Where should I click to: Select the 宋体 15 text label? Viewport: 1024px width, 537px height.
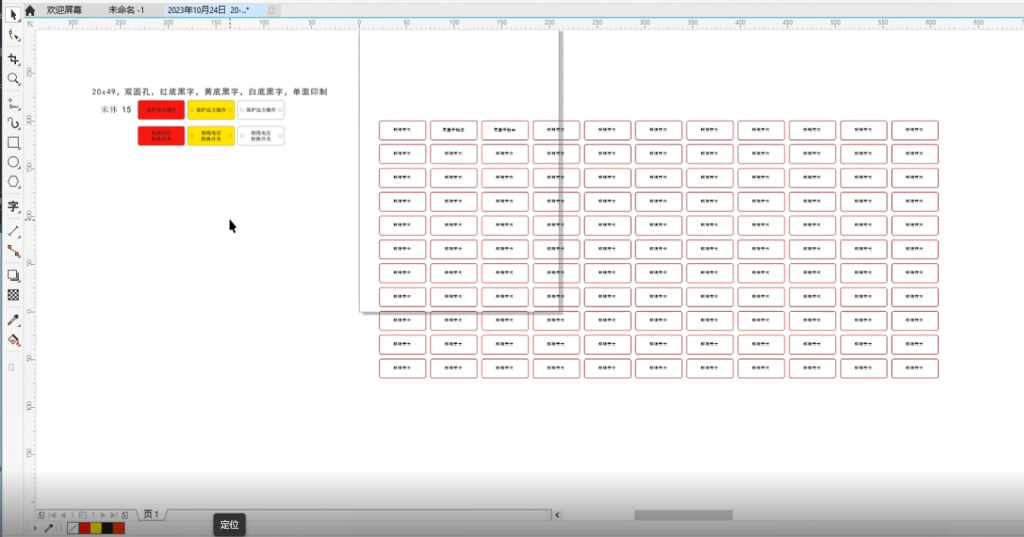click(x=116, y=110)
